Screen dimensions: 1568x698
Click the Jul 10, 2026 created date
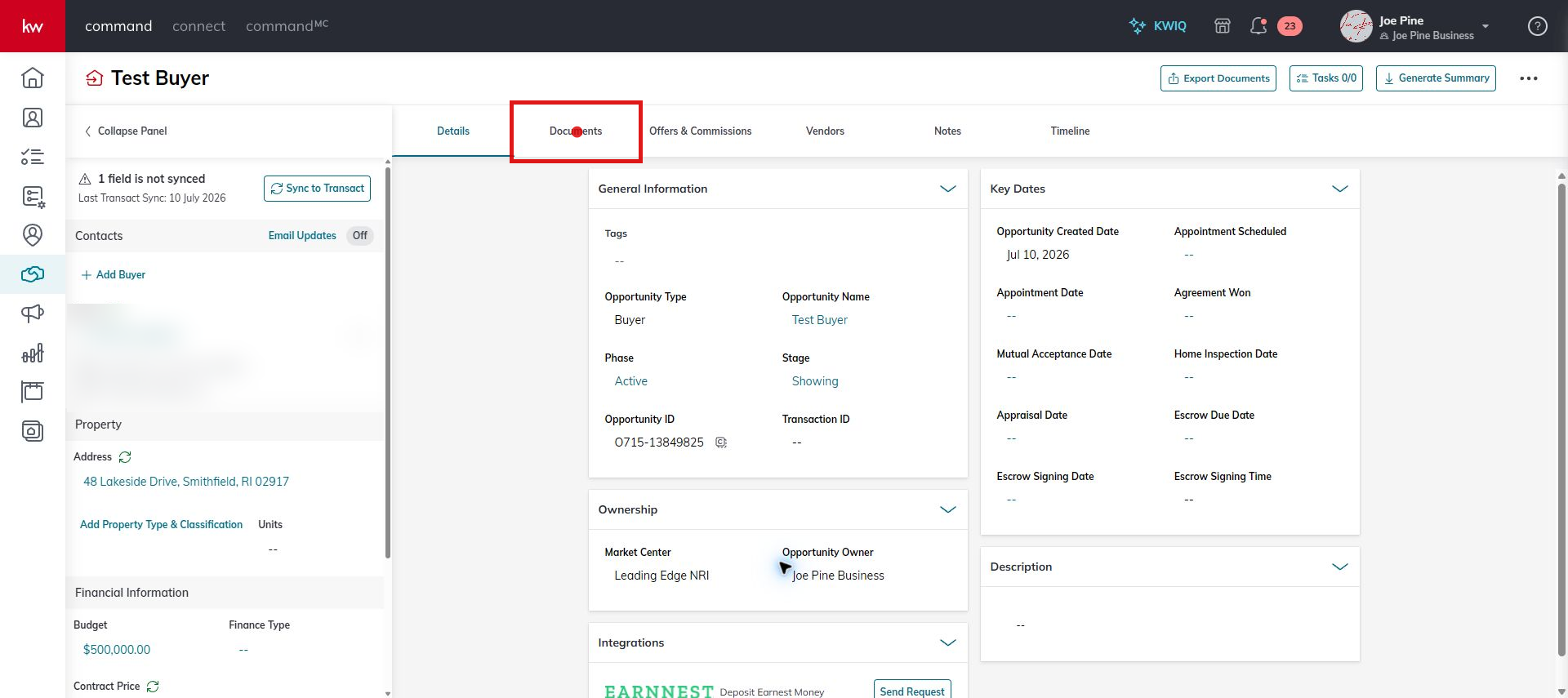[x=1038, y=255]
